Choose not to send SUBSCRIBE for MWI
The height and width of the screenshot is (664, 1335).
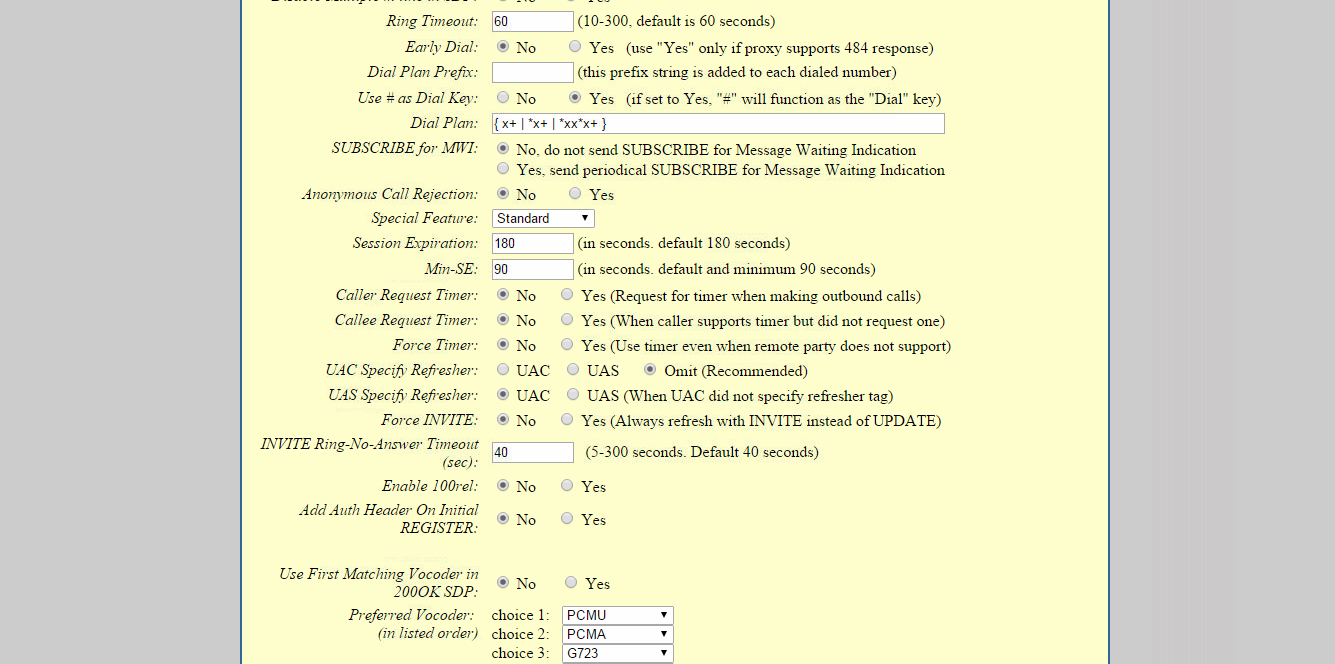pyautogui.click(x=502, y=148)
